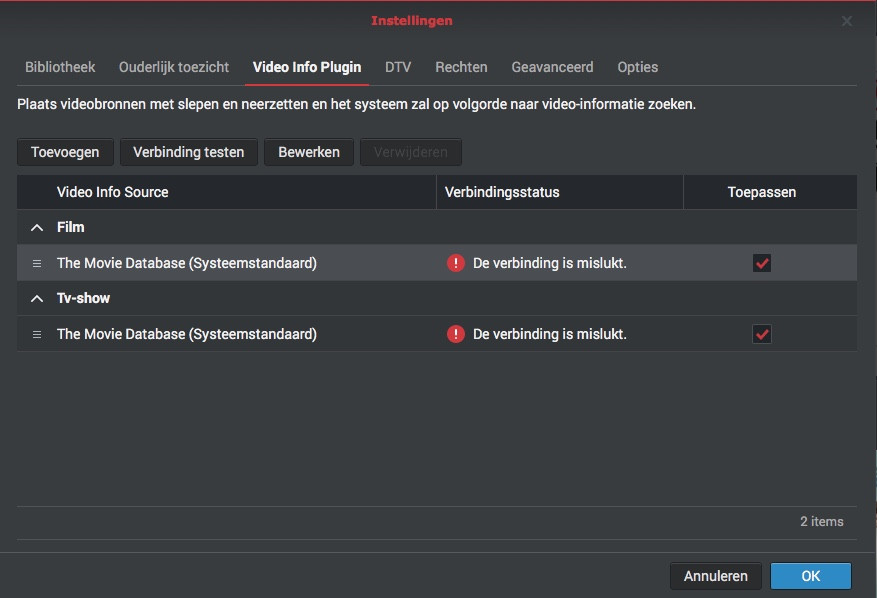Screen dimensions: 877x598
Task: Click the Film row red error icon
Action: click(x=456, y=263)
